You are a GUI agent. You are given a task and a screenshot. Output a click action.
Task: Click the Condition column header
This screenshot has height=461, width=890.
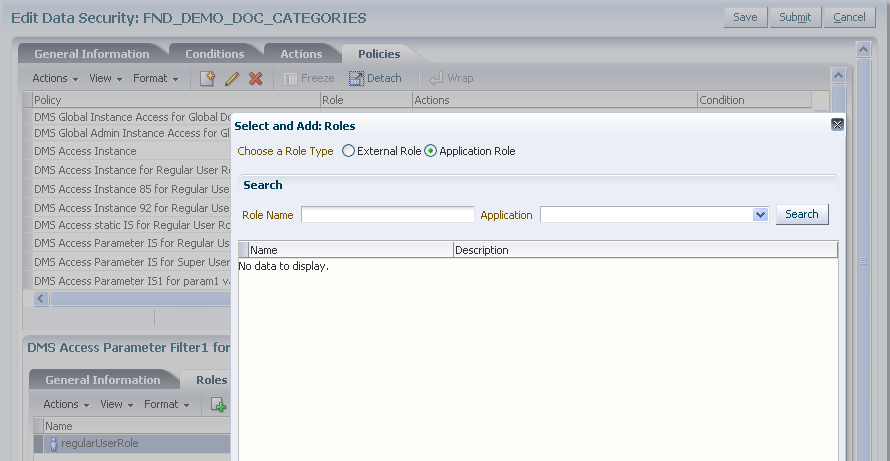coord(755,100)
